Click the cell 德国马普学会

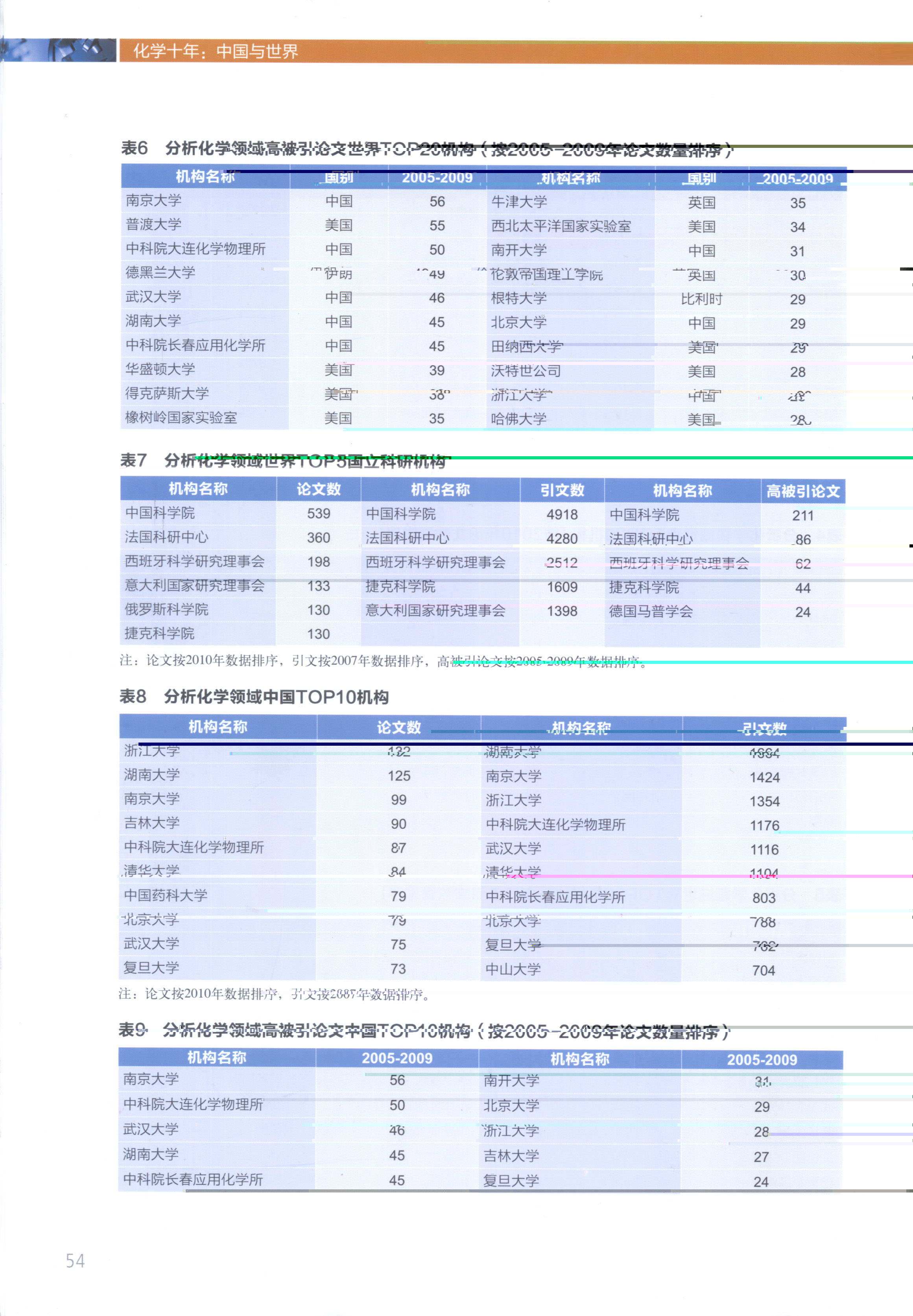tap(651, 611)
